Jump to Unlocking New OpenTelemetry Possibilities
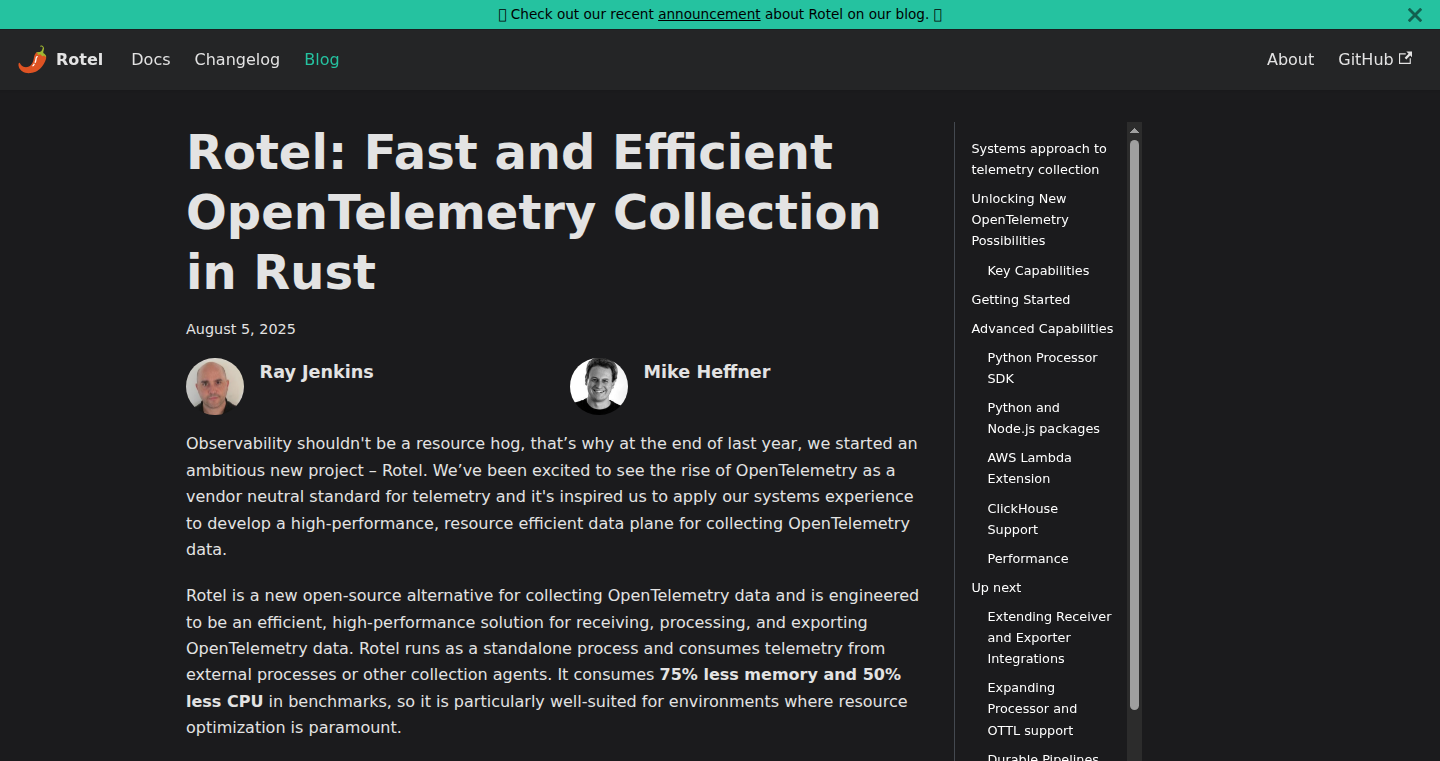1440x761 pixels. coord(1020,220)
